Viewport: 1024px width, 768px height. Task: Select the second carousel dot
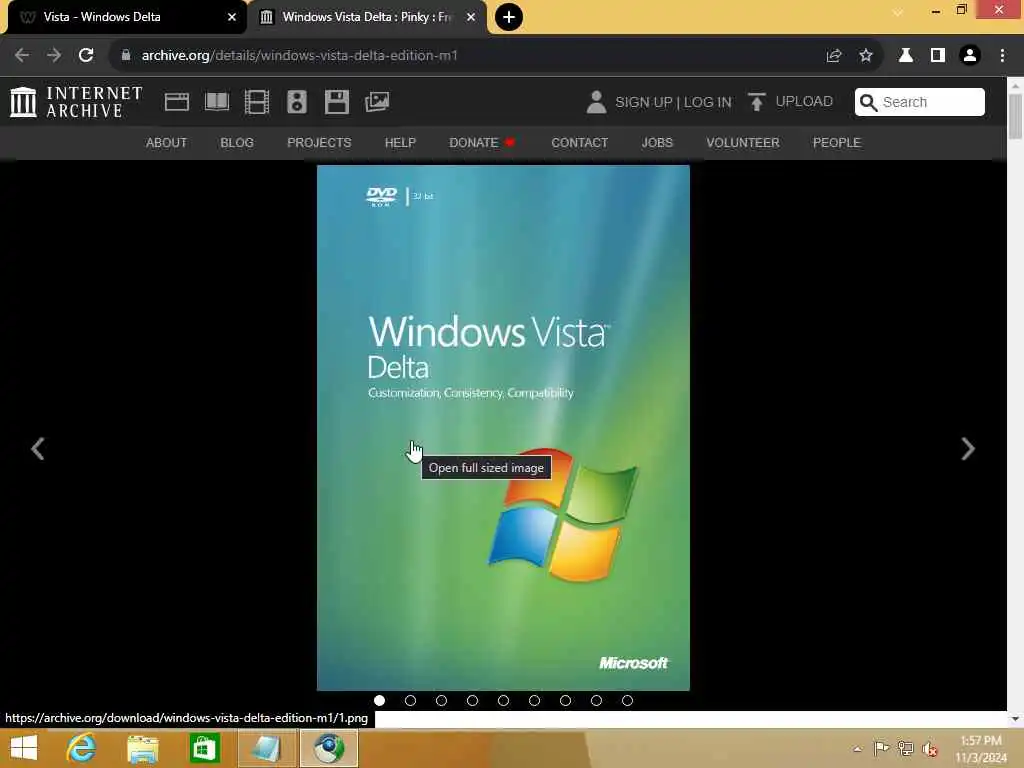410,700
